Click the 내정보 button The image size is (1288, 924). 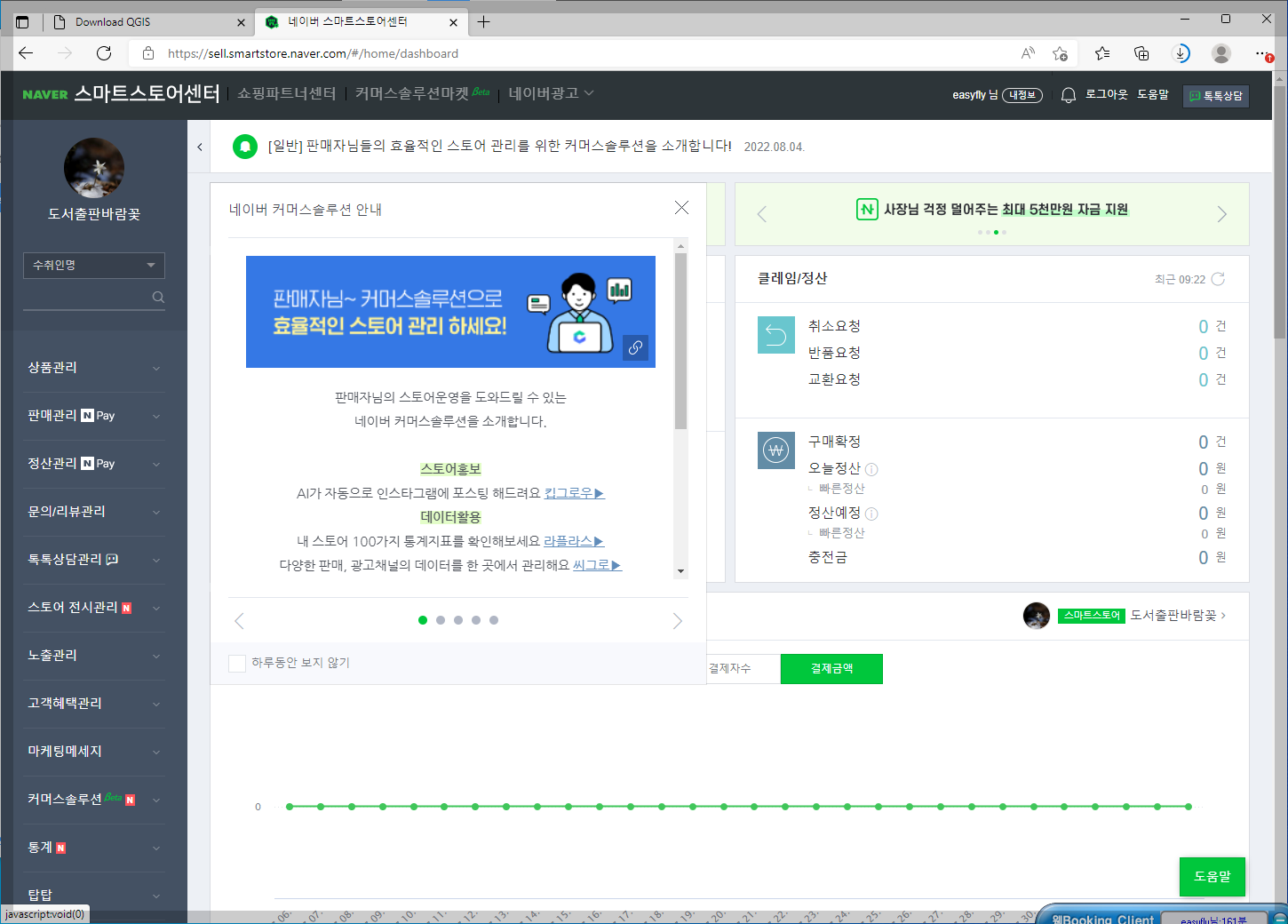(x=1022, y=95)
